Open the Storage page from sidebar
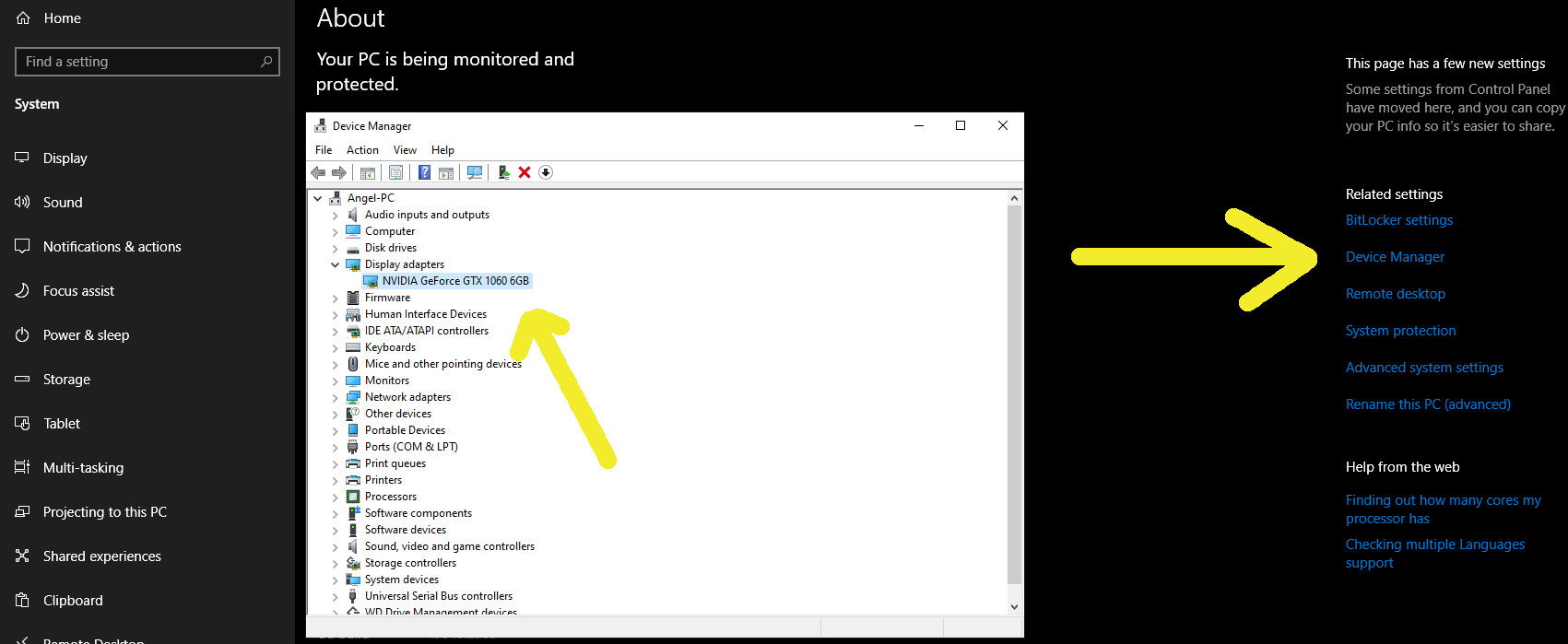Screen dimensions: 1568x644 click(x=66, y=380)
